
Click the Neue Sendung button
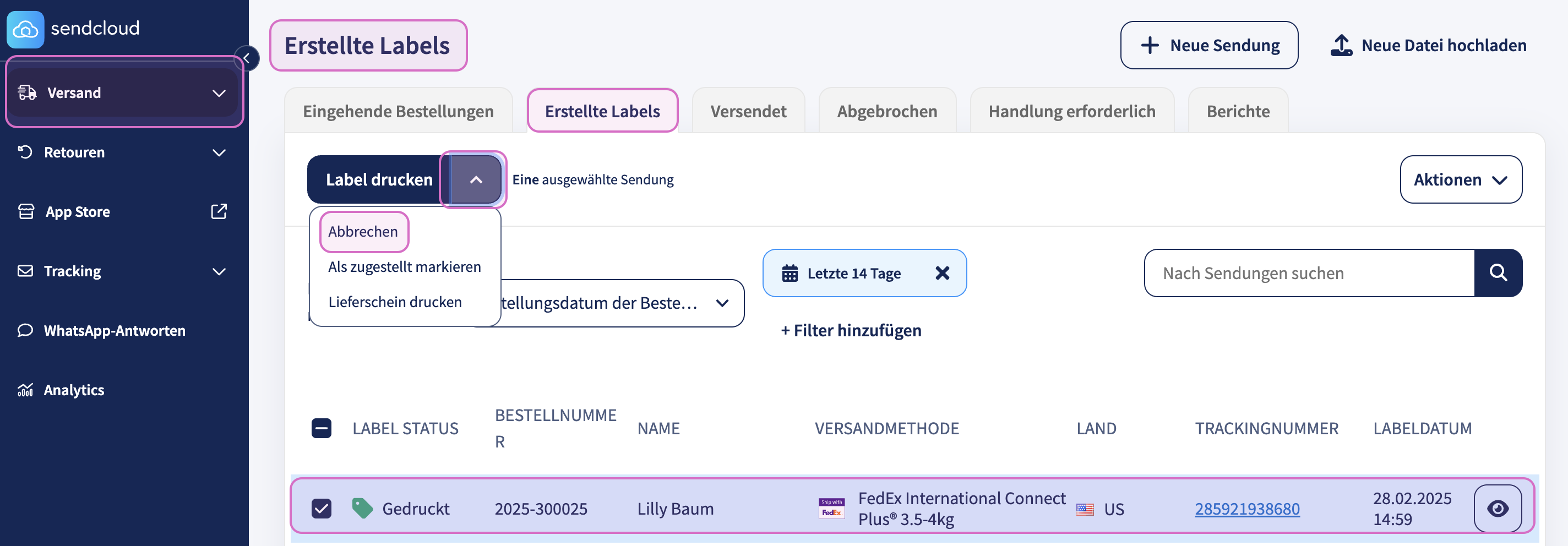[x=1209, y=45]
